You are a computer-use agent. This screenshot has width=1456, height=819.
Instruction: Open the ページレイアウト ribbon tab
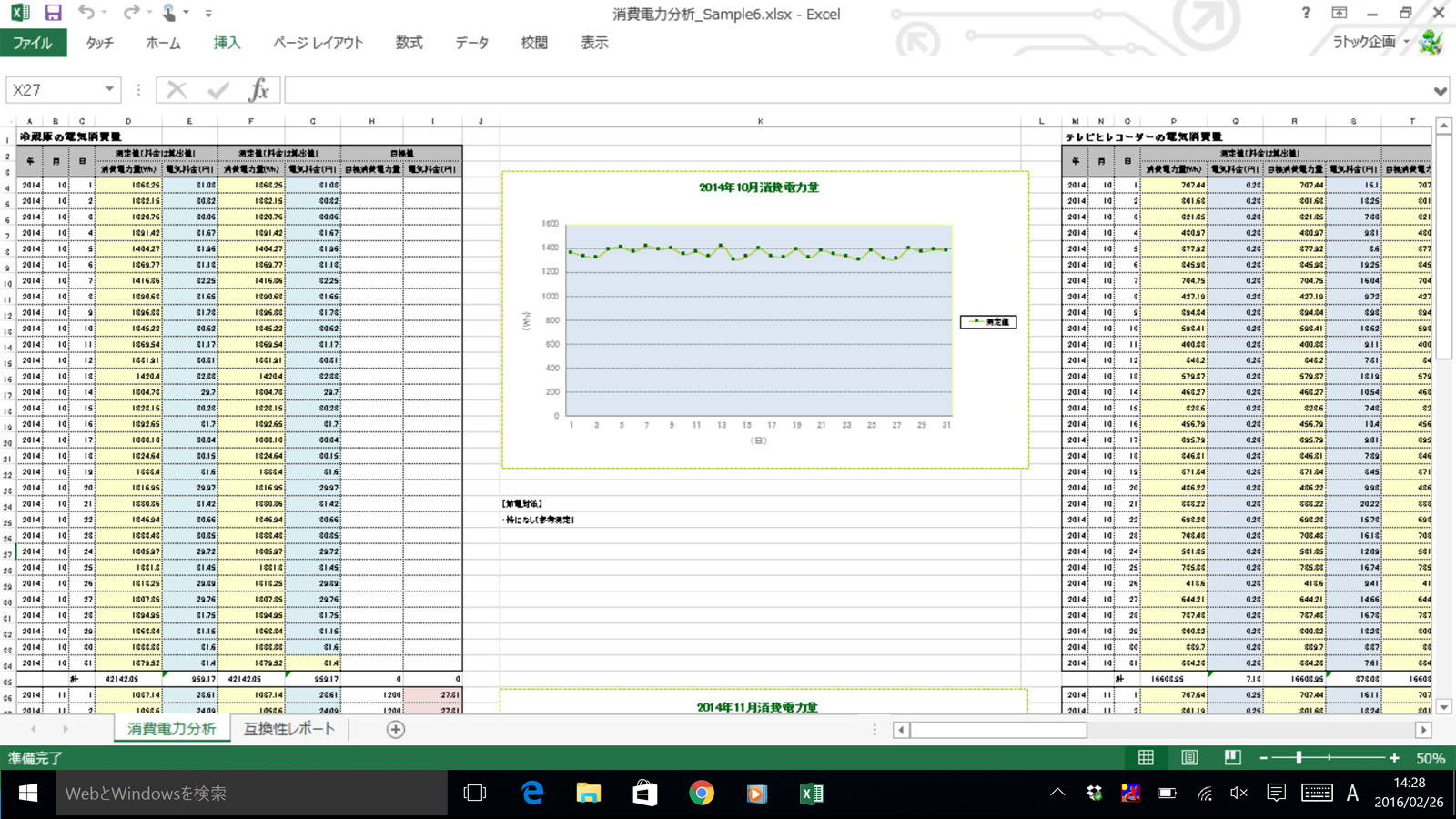[318, 43]
